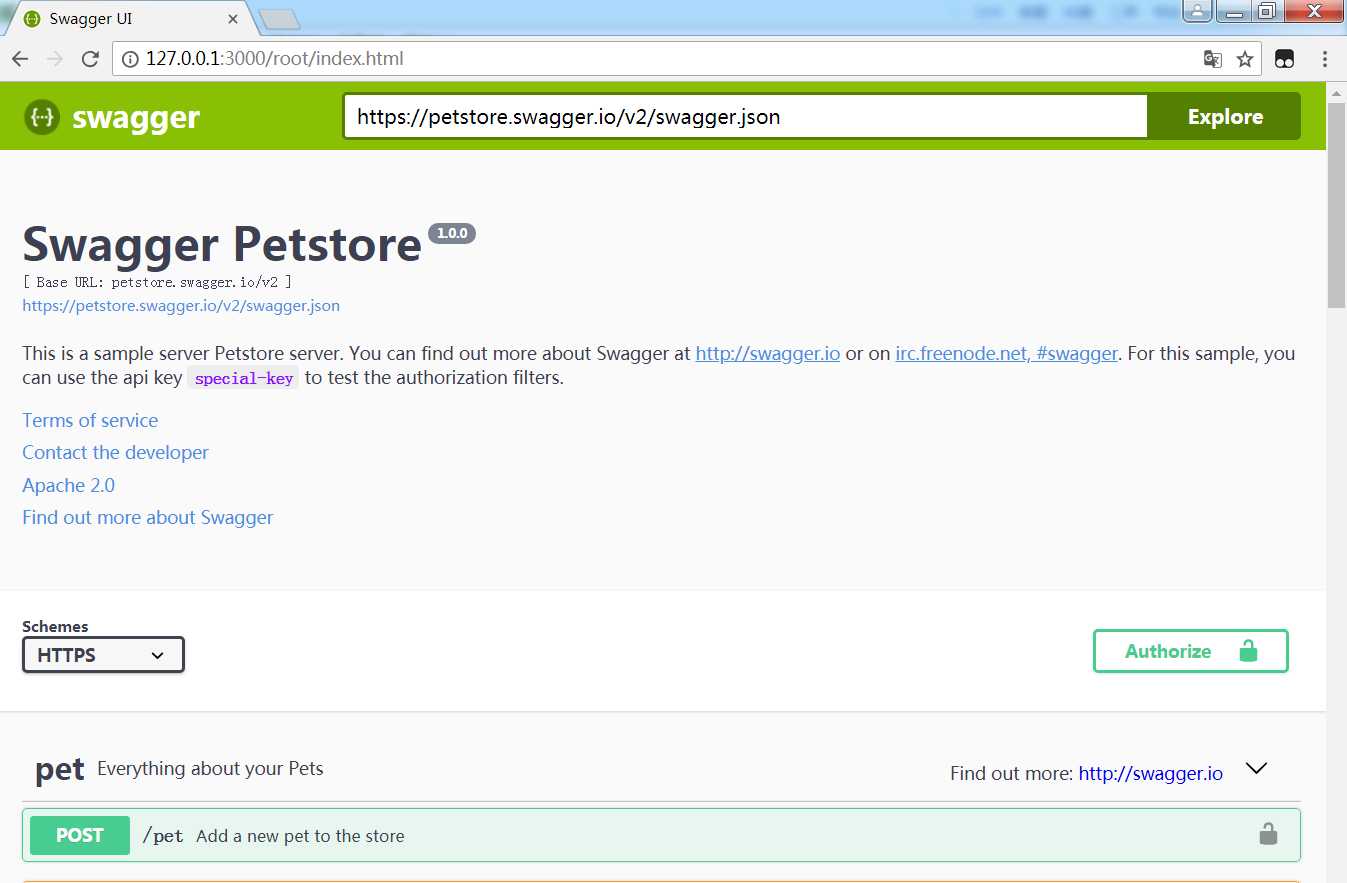Viewport: 1347px width, 883px height.
Task: Click the browser forward arrow
Action: tap(55, 59)
